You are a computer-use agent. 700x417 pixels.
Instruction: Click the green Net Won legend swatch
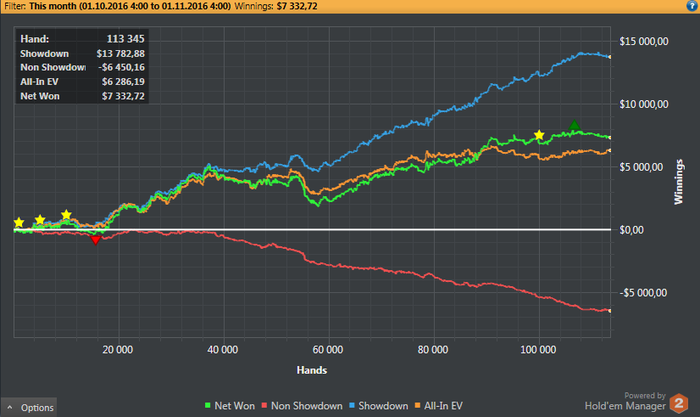point(208,405)
